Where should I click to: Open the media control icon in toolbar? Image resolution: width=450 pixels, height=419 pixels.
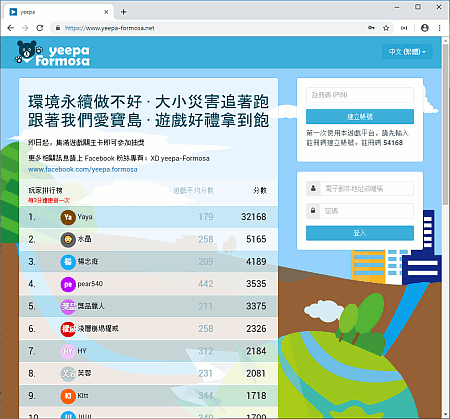[404, 28]
